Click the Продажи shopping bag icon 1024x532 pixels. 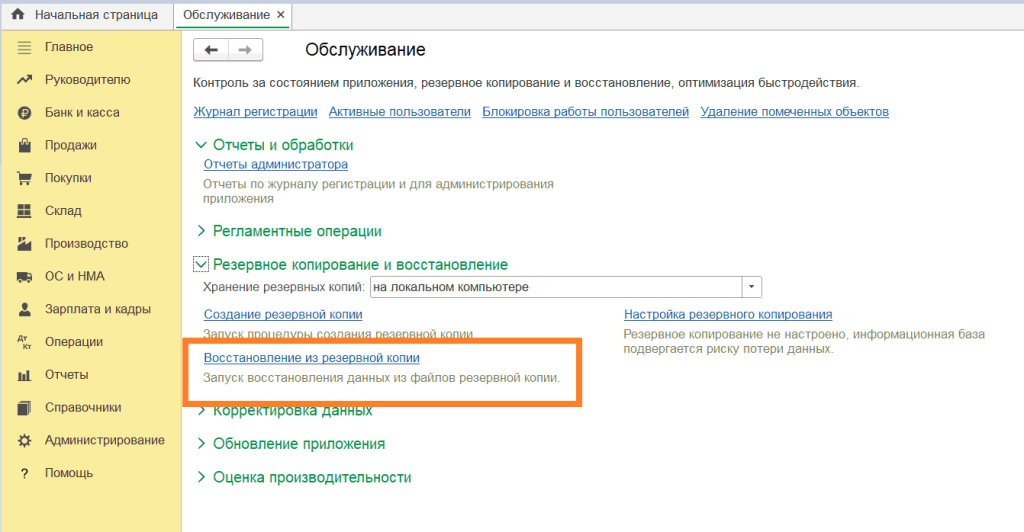tap(25, 146)
